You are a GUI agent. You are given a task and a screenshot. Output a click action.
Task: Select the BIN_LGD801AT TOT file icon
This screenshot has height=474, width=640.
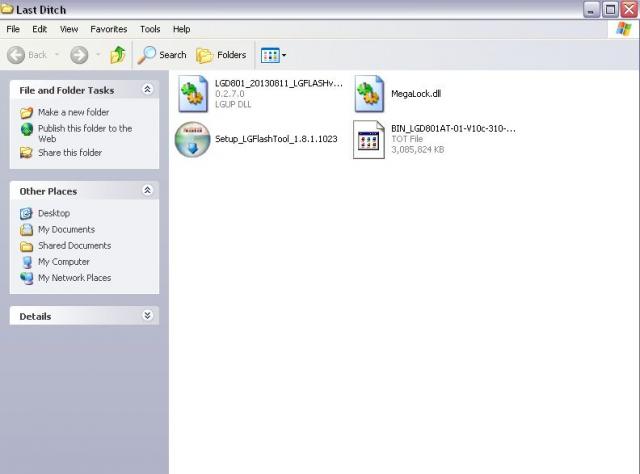(x=370, y=140)
